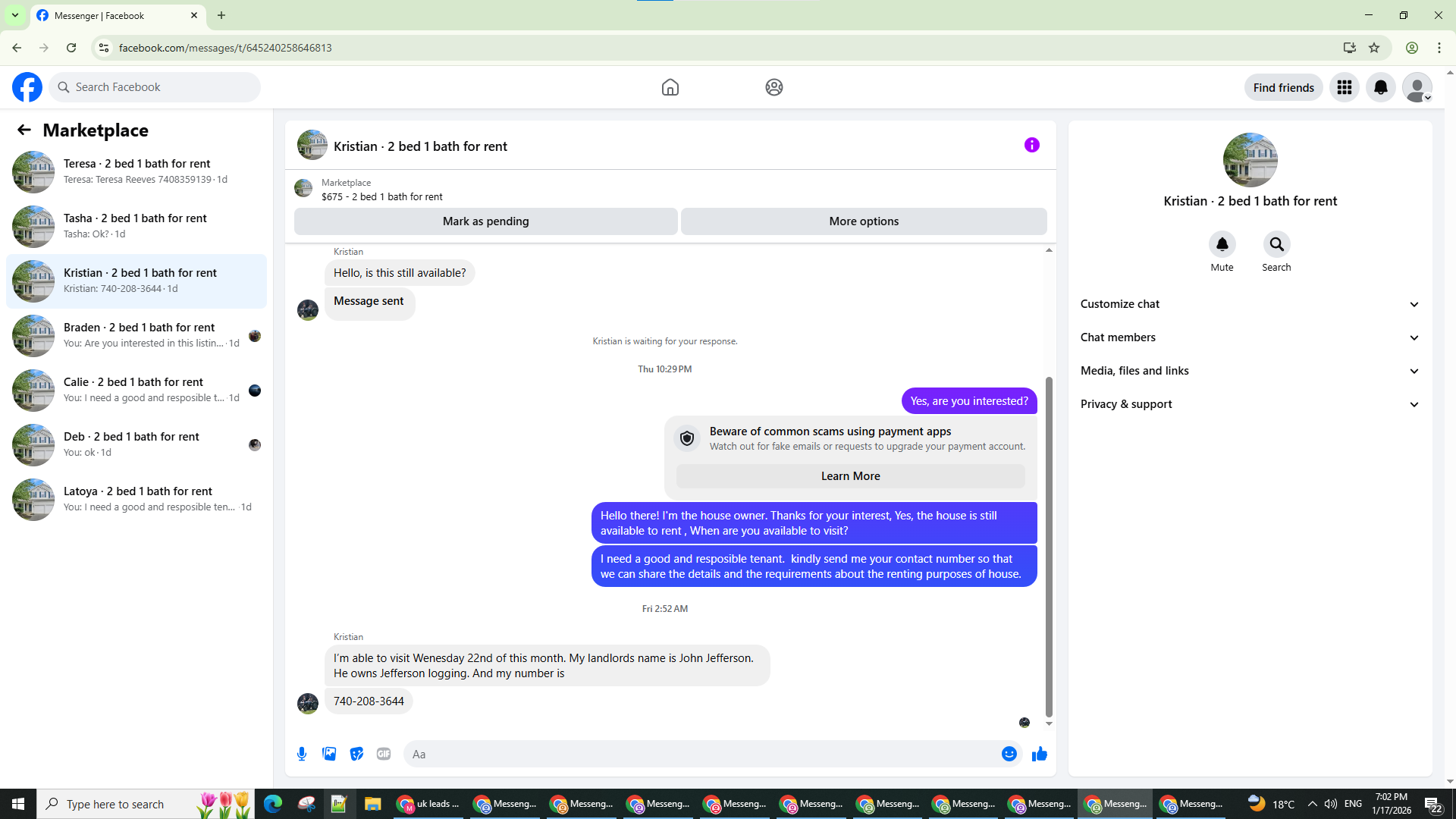Send a thumbs-up like
This screenshot has height=819, width=1456.
tap(1039, 754)
